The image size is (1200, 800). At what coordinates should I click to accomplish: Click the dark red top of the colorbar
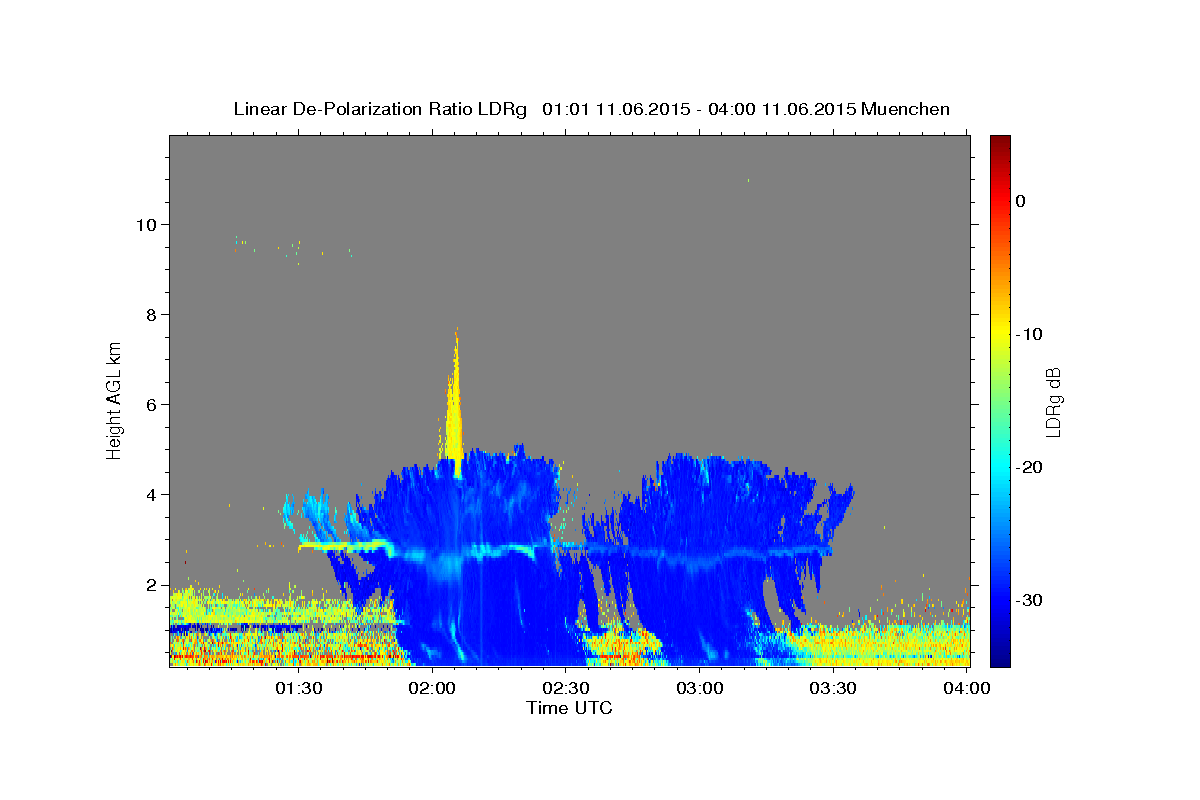pos(1000,145)
